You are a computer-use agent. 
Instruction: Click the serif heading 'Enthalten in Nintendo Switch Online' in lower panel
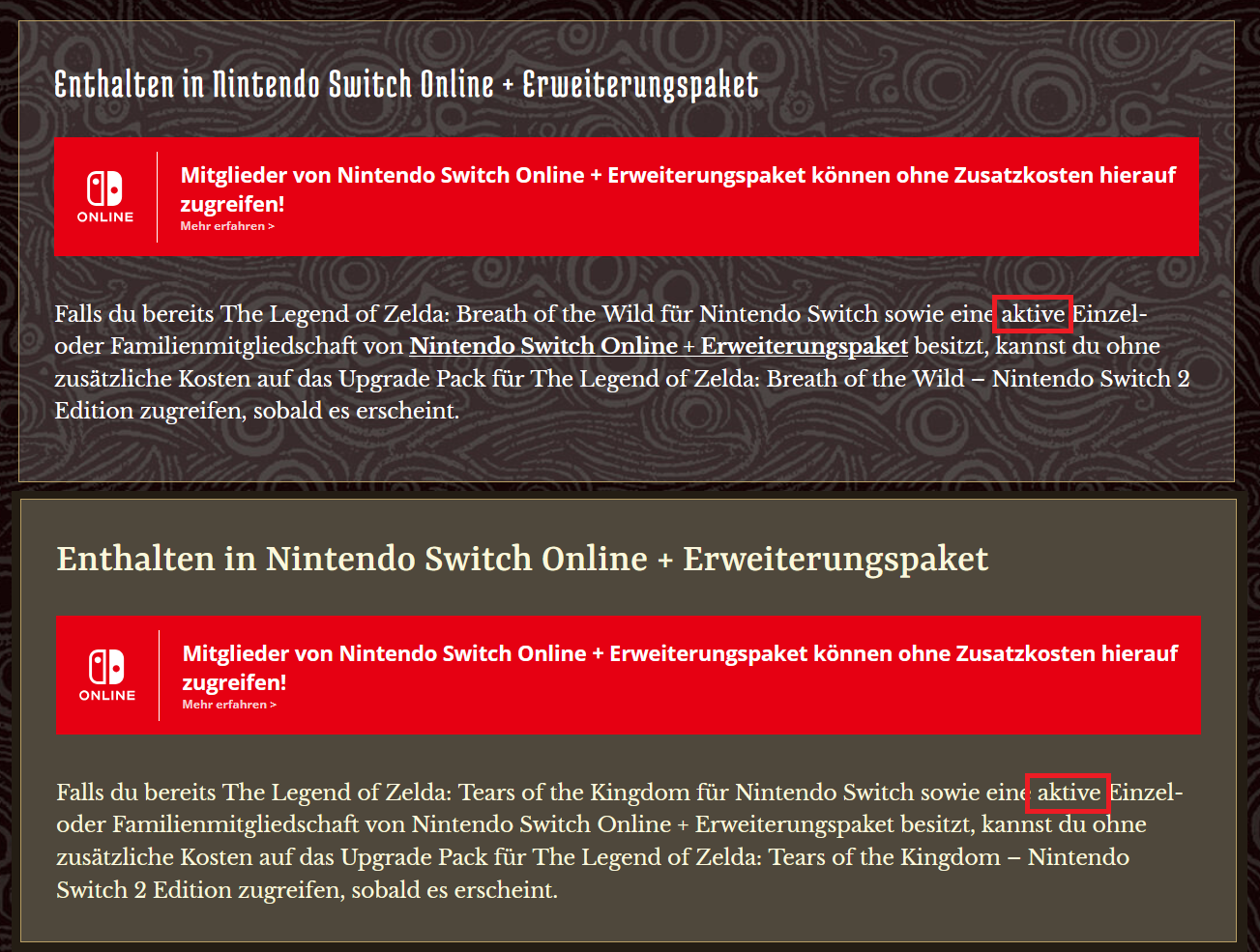click(x=522, y=559)
